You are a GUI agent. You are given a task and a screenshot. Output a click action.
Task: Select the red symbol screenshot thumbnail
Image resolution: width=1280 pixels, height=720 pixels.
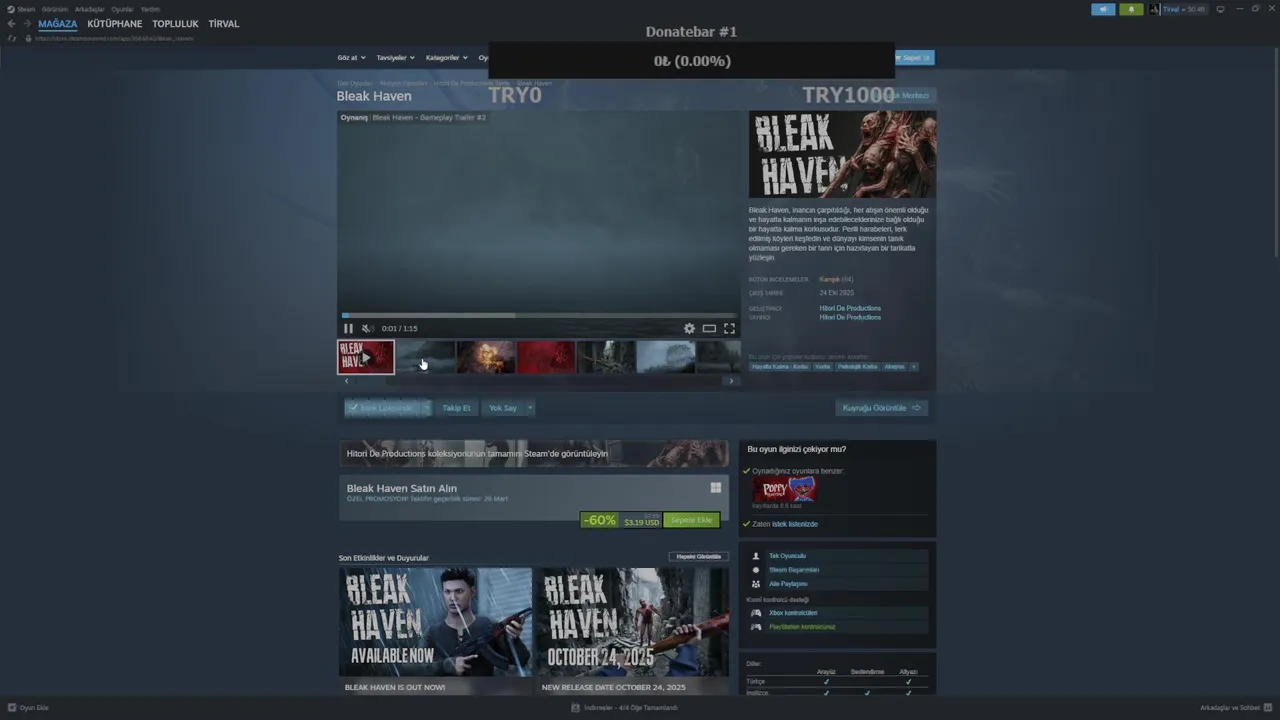(x=546, y=357)
